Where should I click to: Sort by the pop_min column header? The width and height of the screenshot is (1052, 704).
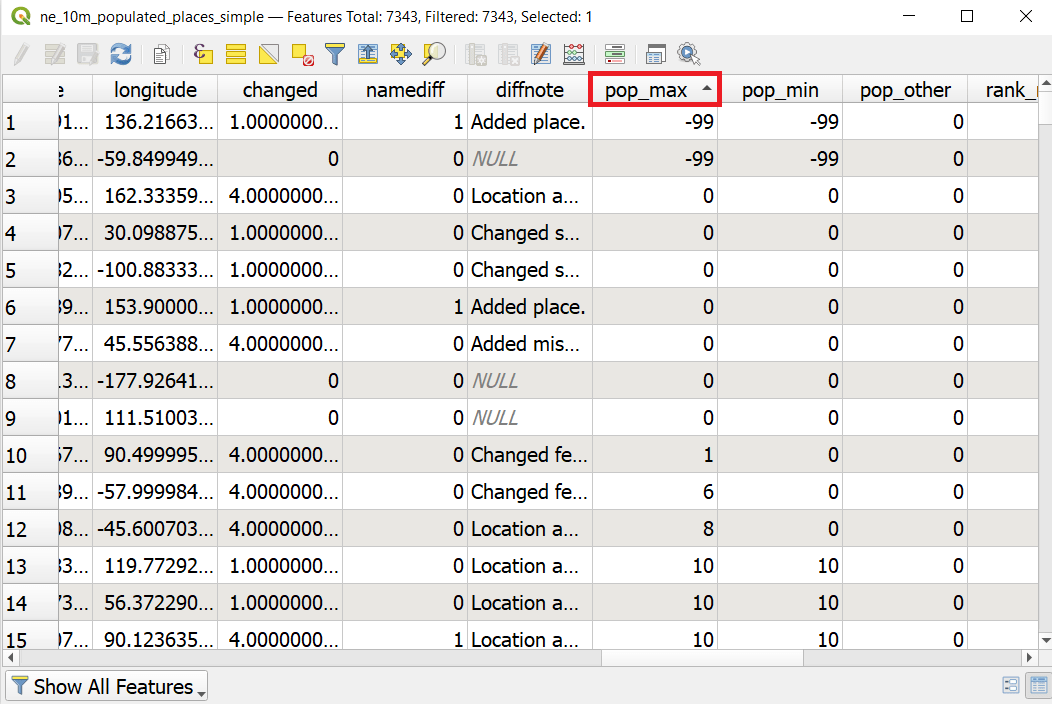780,89
